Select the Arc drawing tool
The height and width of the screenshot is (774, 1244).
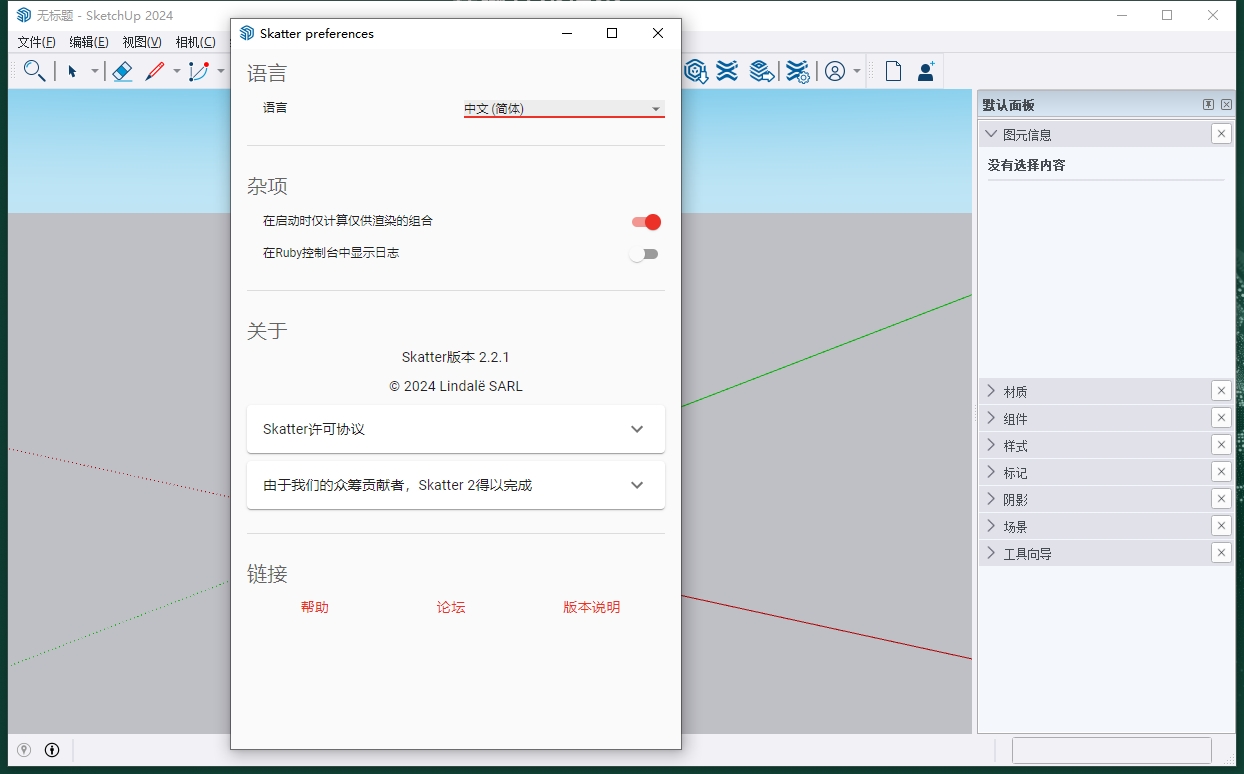click(x=199, y=71)
